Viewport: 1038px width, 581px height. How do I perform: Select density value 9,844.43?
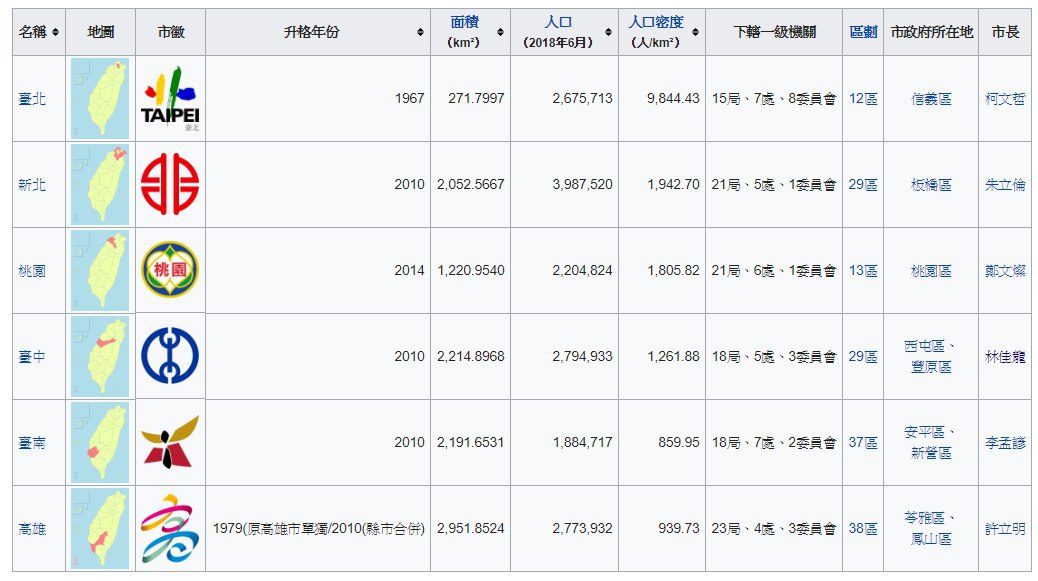[673, 99]
